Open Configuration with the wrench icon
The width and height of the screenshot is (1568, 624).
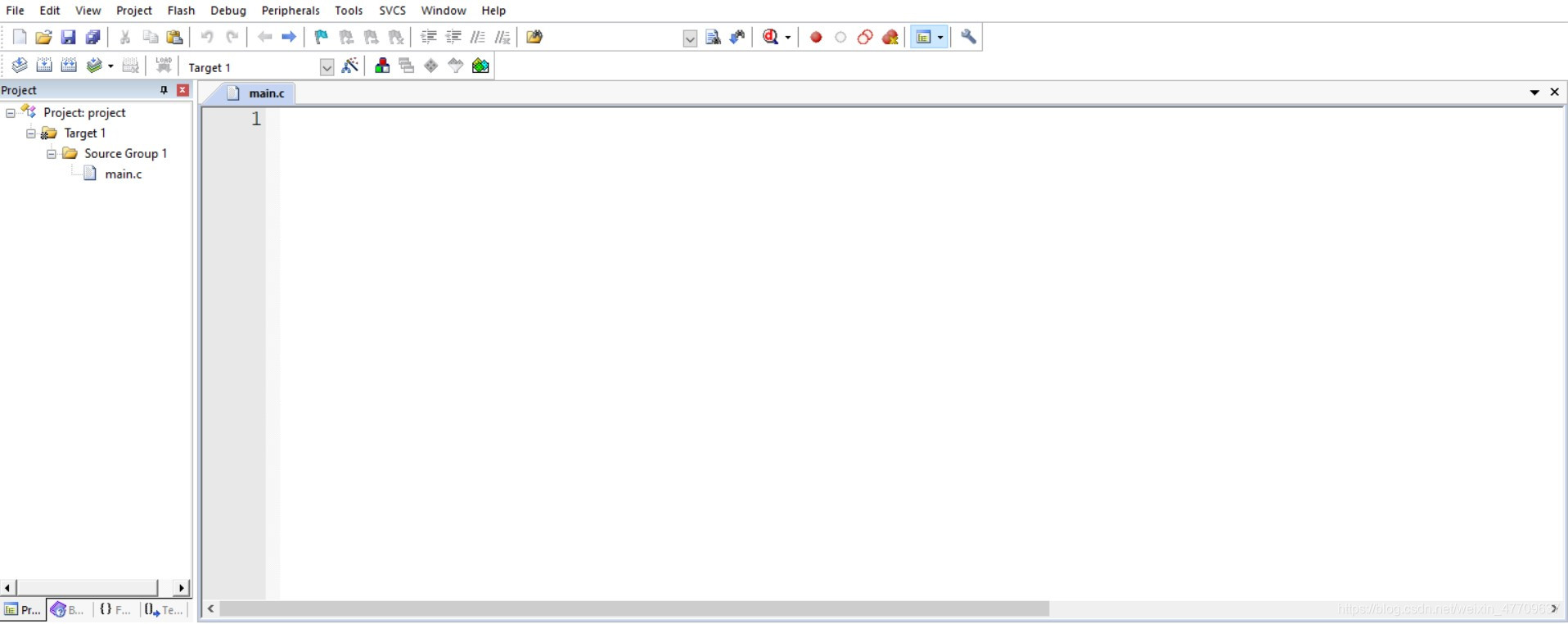tap(969, 37)
